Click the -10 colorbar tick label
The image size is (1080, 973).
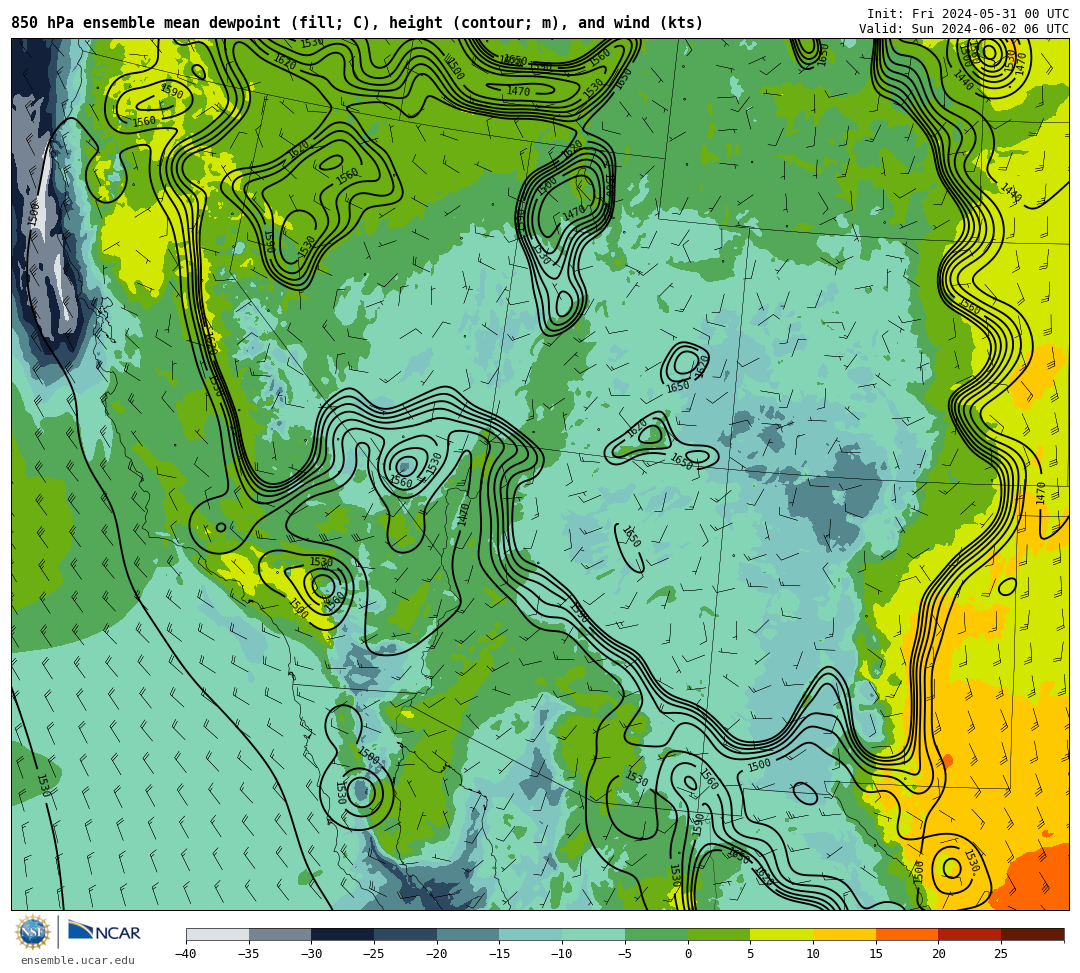562,954
